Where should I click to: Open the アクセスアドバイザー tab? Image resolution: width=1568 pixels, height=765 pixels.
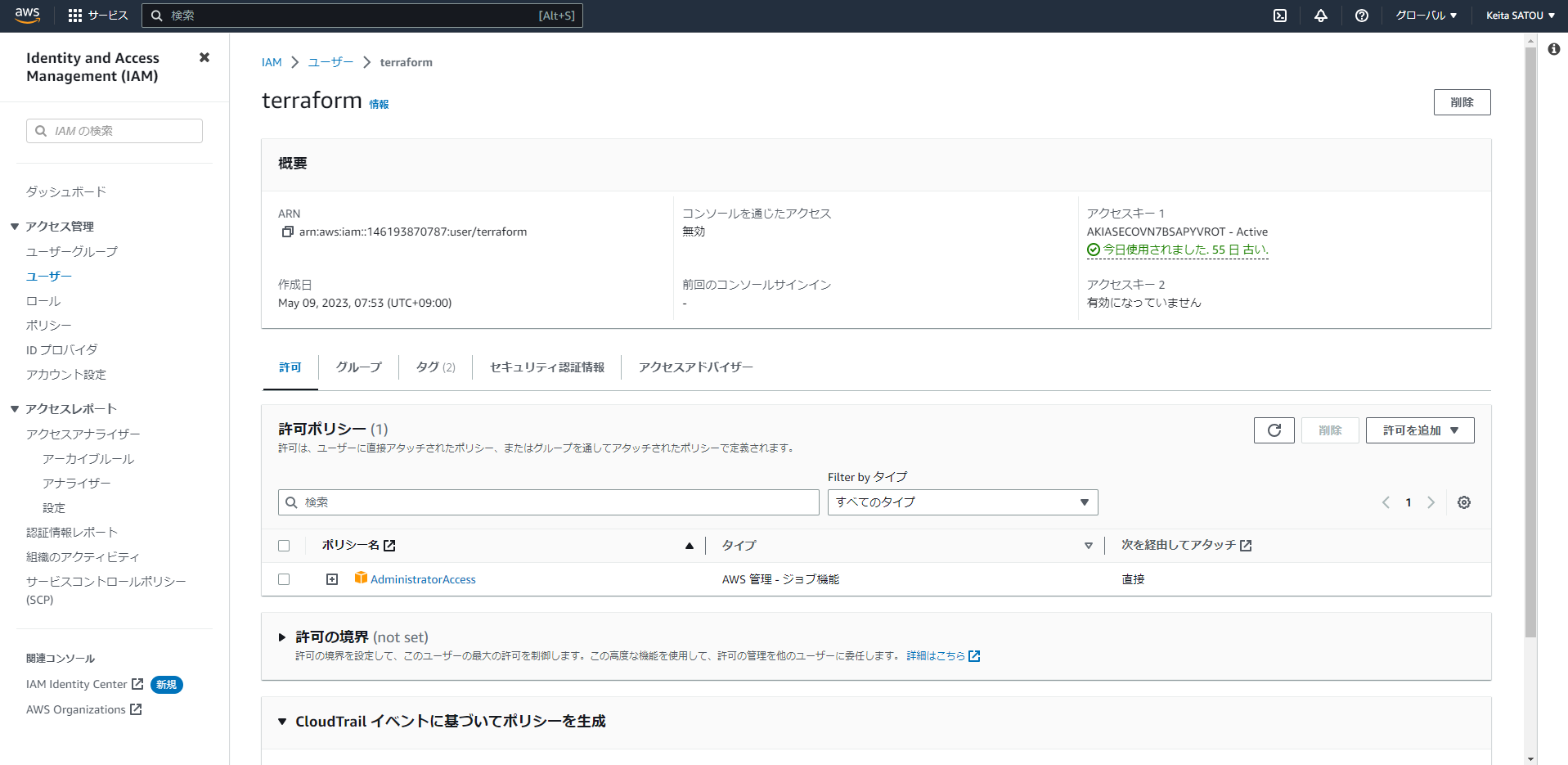pos(696,367)
